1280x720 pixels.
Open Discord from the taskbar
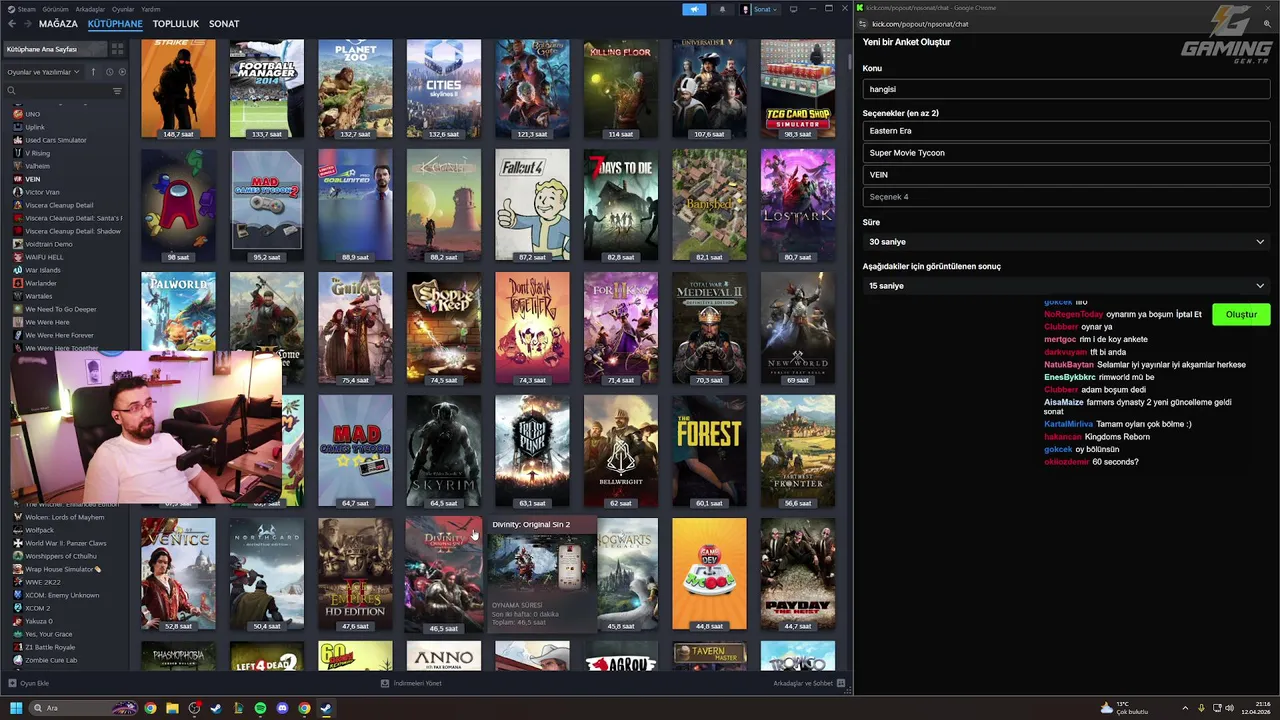282,708
